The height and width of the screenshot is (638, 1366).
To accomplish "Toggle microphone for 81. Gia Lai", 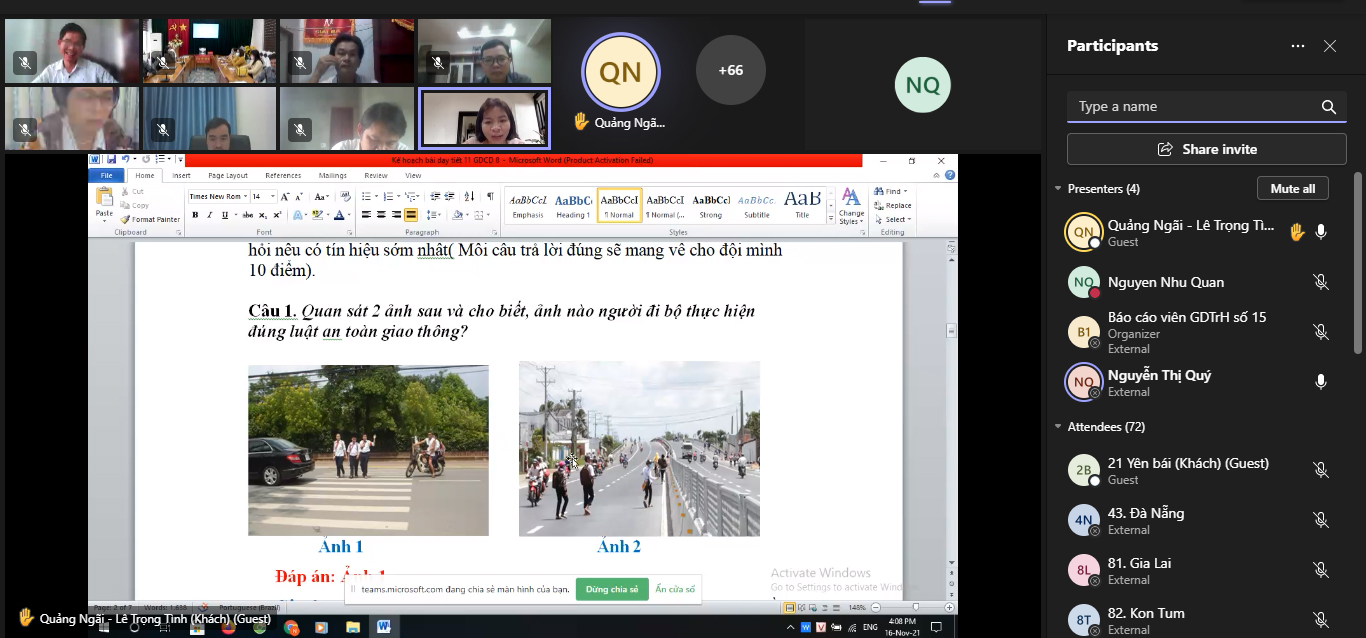I will coord(1321,570).
